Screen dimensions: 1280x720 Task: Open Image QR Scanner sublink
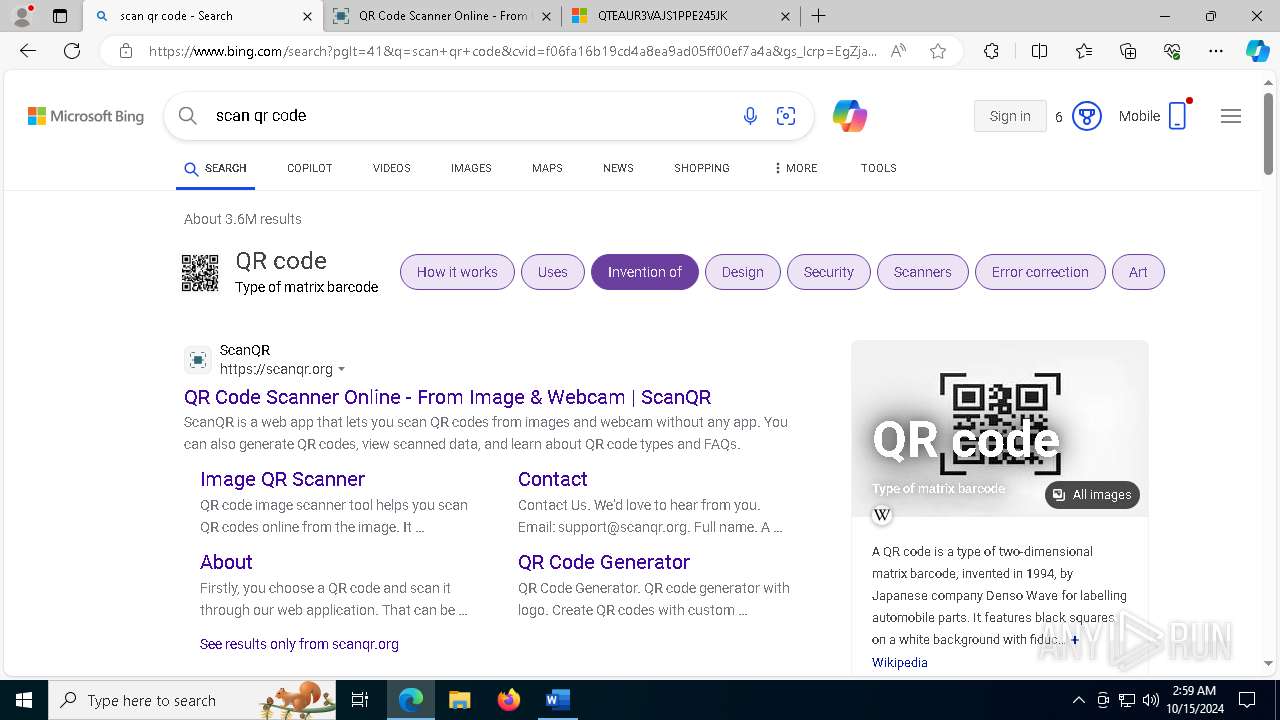coord(282,479)
